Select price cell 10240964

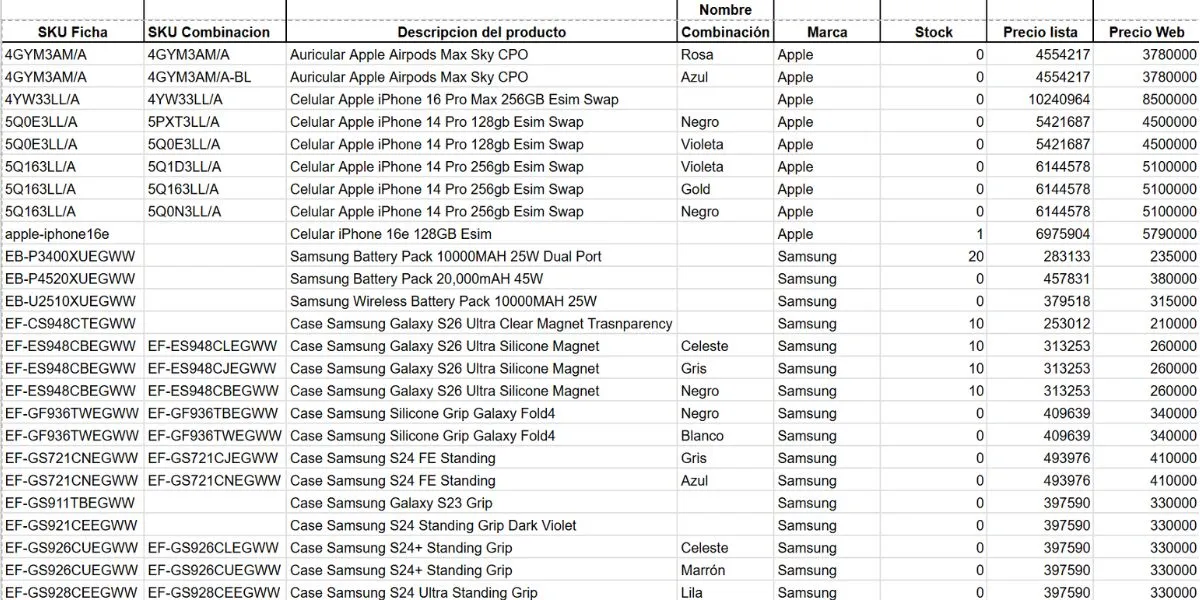click(x=1040, y=100)
